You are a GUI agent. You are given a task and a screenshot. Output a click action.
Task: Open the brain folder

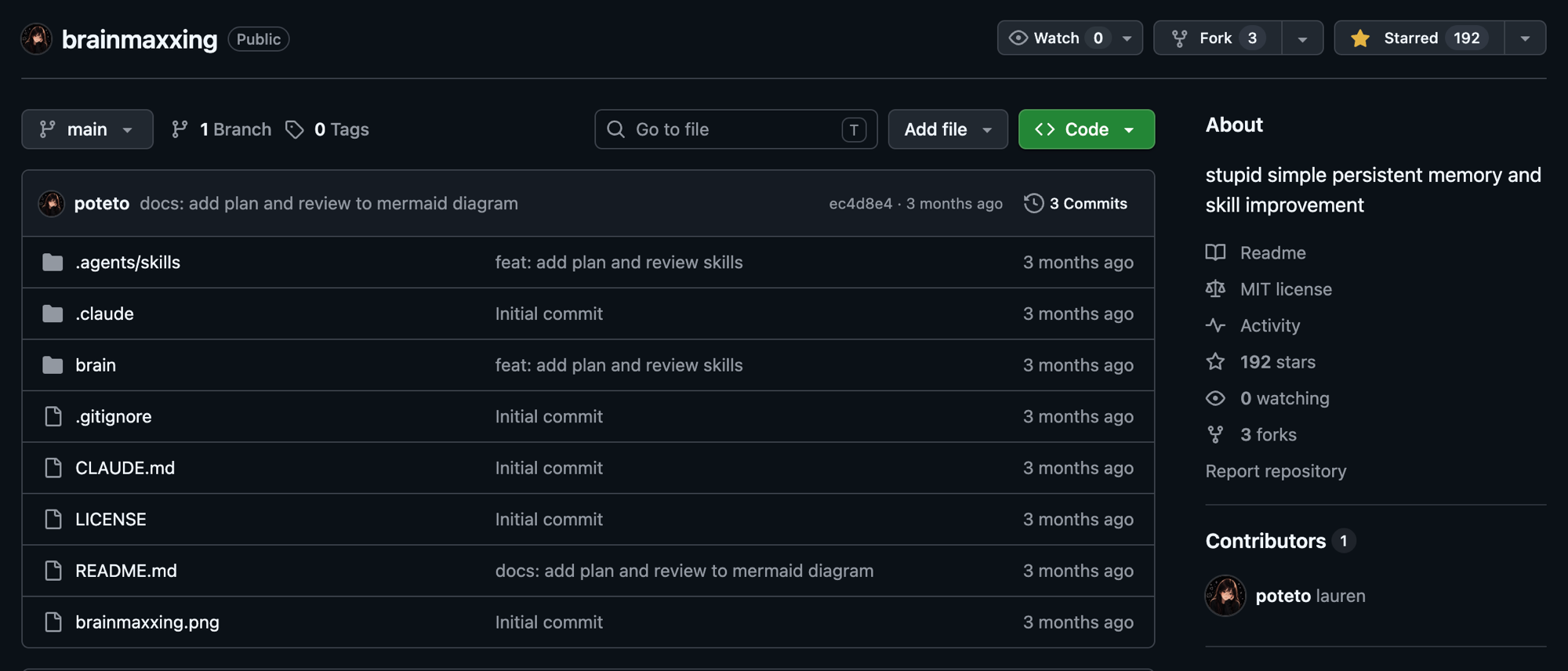coord(96,365)
